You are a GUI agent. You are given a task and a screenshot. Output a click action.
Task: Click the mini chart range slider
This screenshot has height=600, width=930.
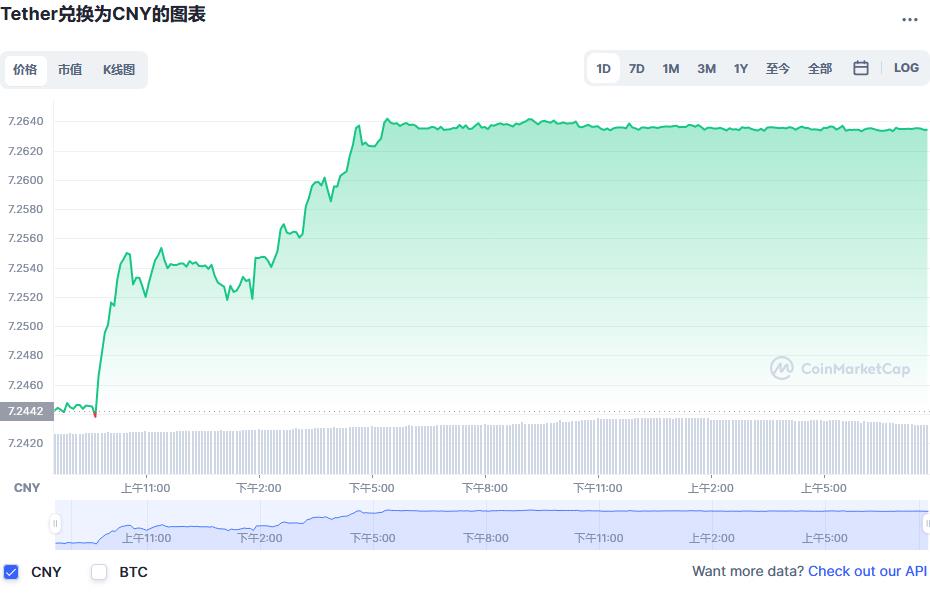490,522
